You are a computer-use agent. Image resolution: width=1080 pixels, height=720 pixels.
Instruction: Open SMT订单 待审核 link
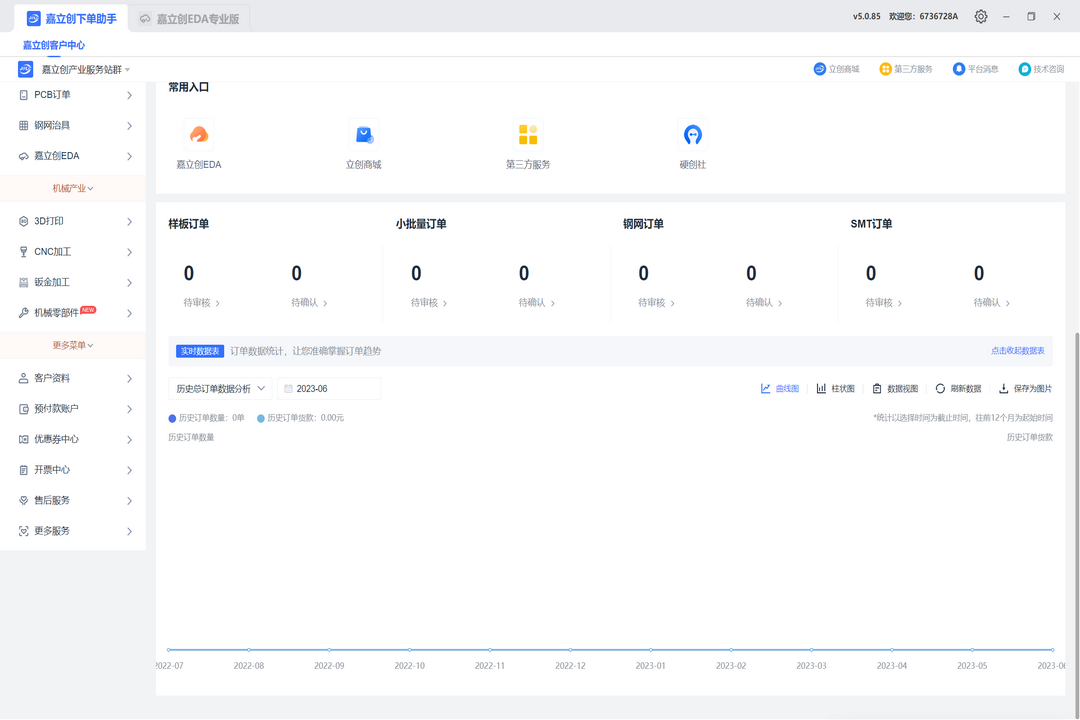(x=884, y=302)
